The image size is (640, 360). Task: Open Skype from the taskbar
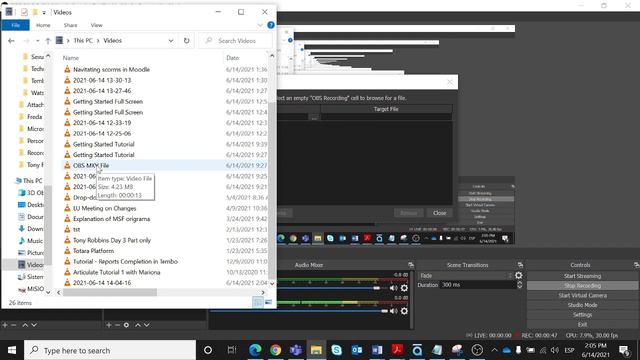[336, 350]
